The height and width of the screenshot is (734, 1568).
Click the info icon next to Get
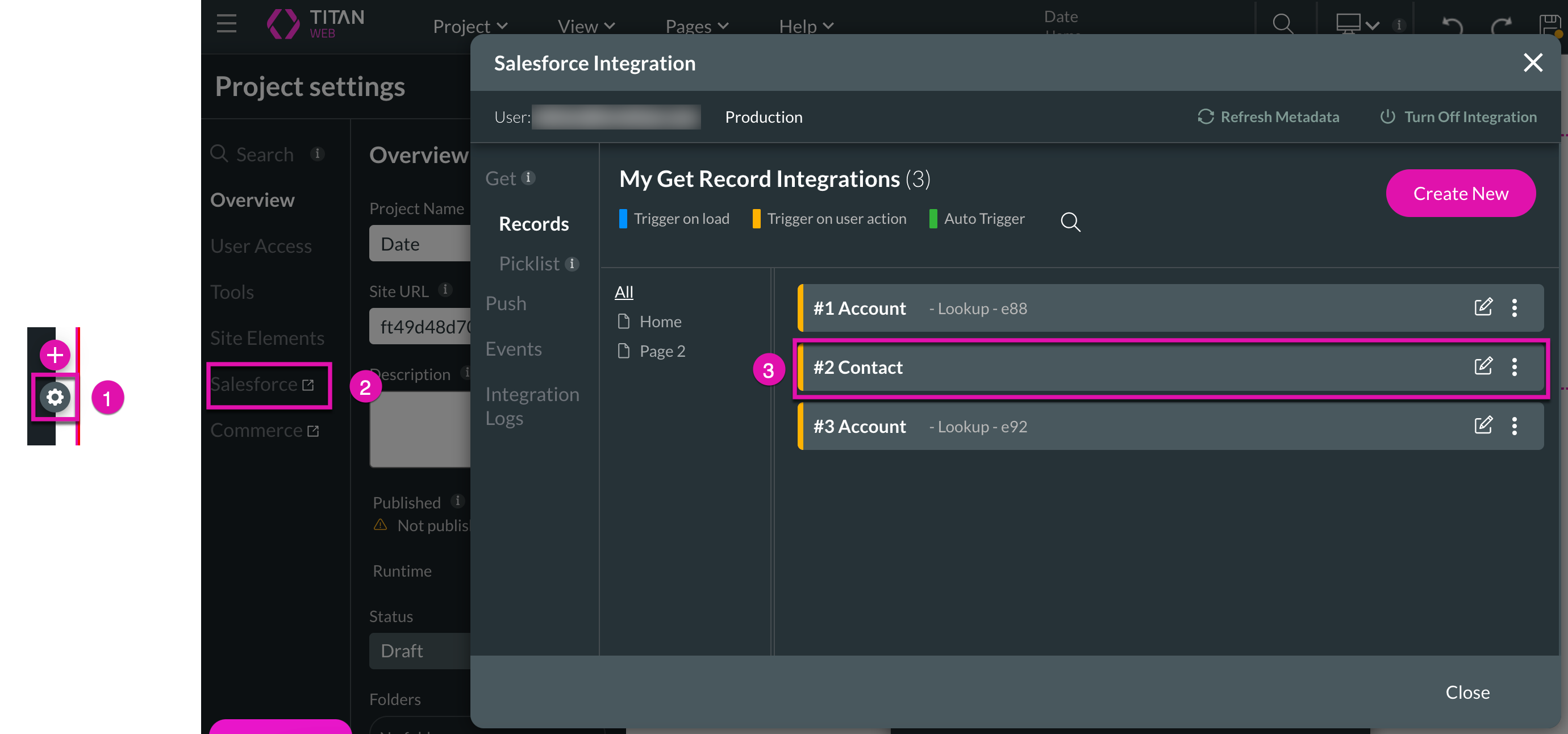point(528,178)
